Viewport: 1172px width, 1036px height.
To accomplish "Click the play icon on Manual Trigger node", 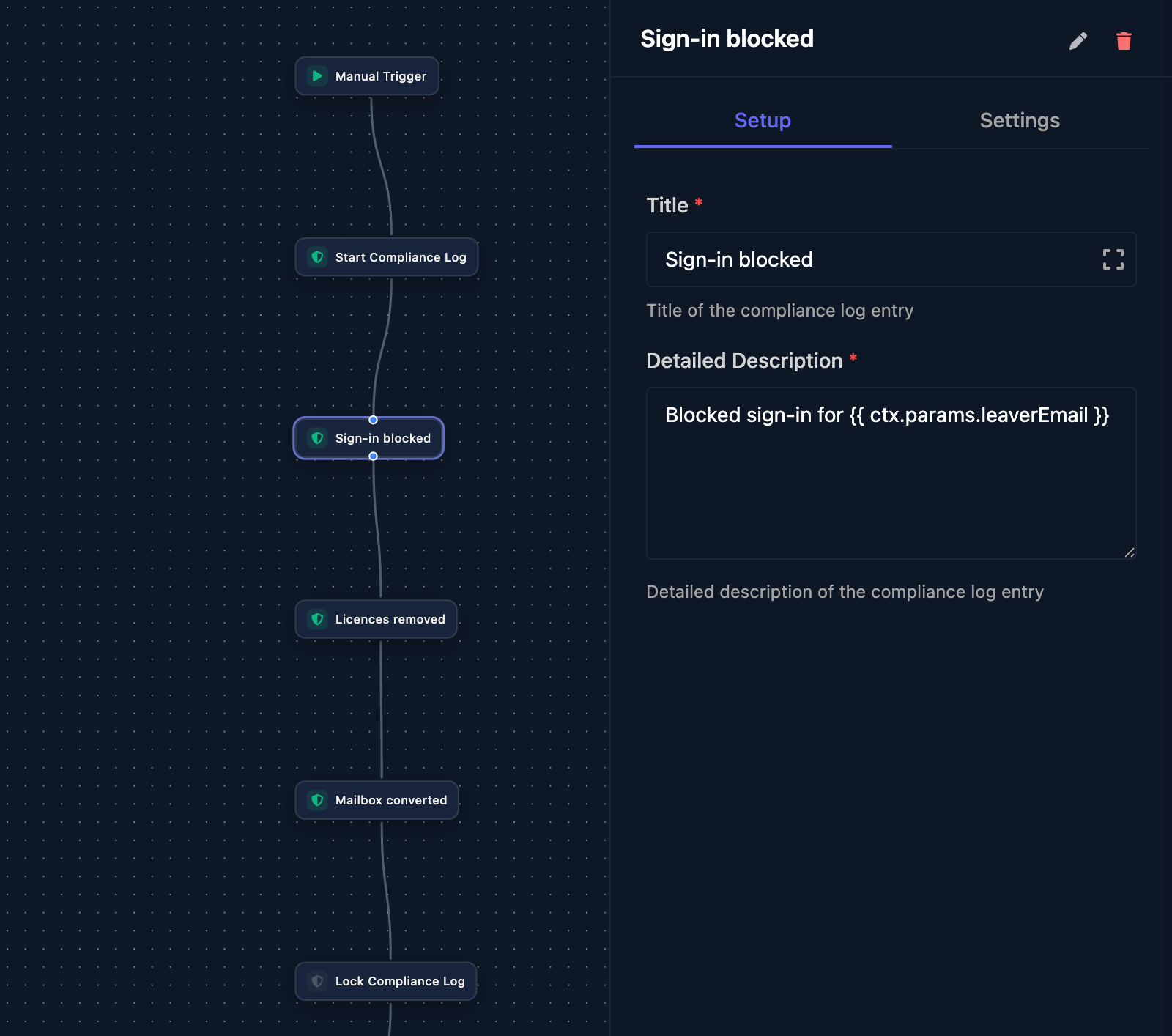I will click(317, 76).
